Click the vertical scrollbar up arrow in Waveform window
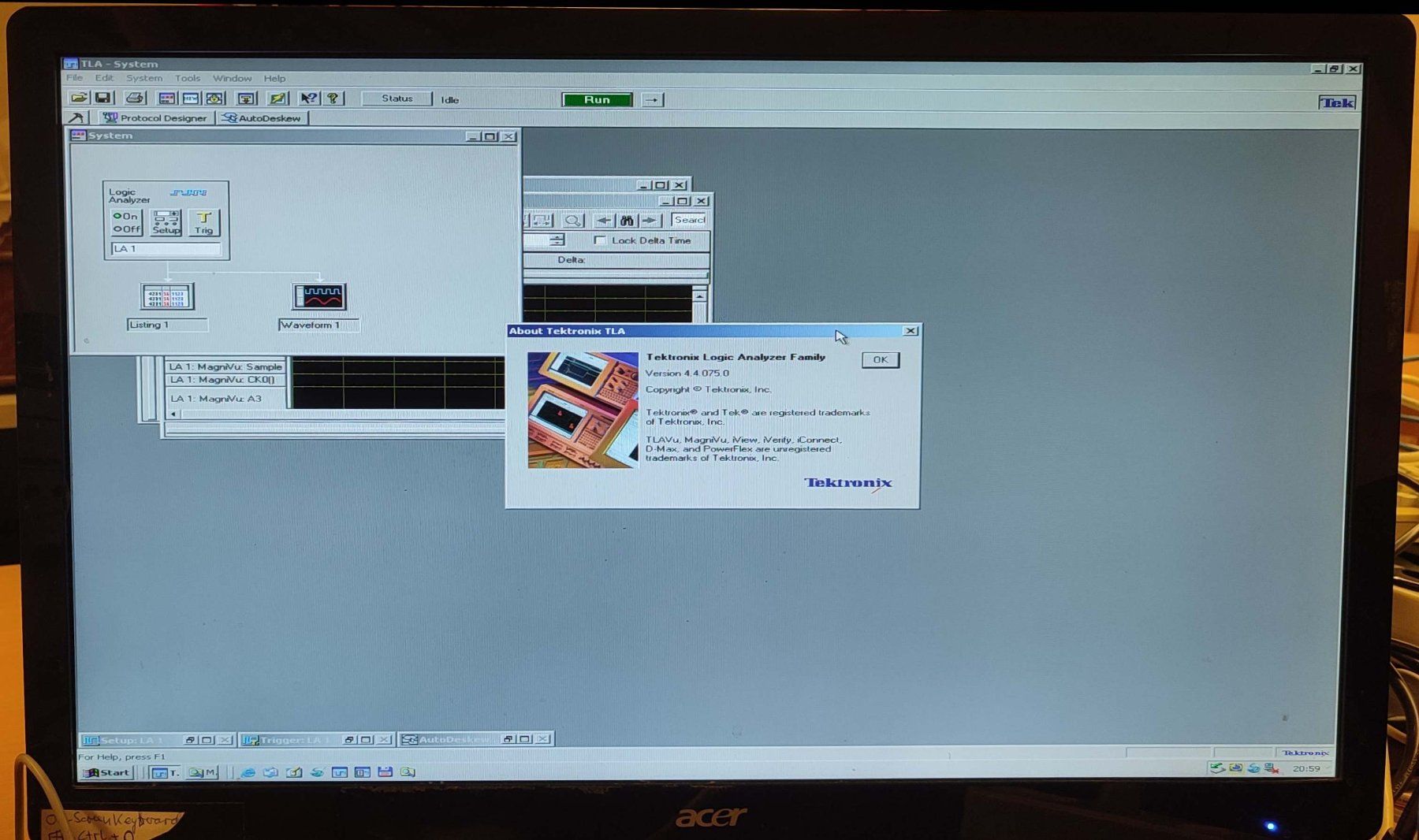 click(x=699, y=295)
